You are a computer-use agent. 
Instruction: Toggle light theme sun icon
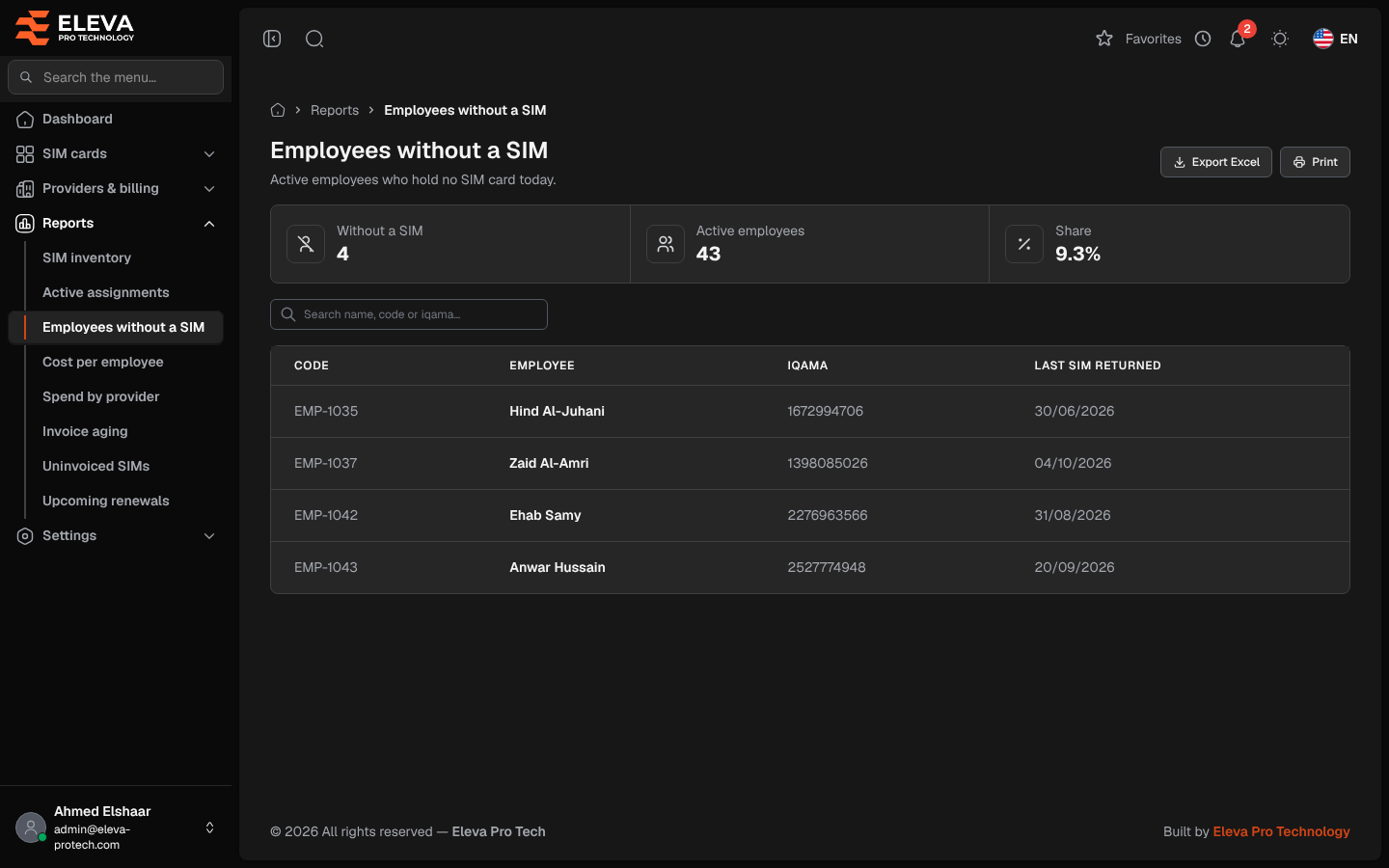pyautogui.click(x=1280, y=39)
